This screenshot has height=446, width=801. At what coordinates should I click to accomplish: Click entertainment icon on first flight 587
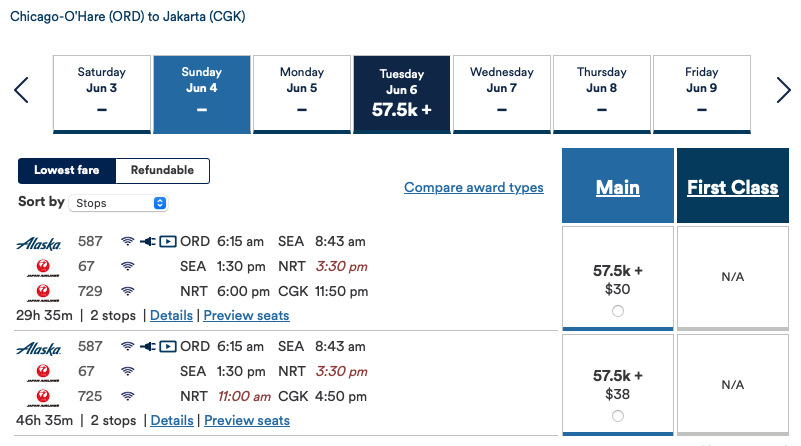coord(168,241)
